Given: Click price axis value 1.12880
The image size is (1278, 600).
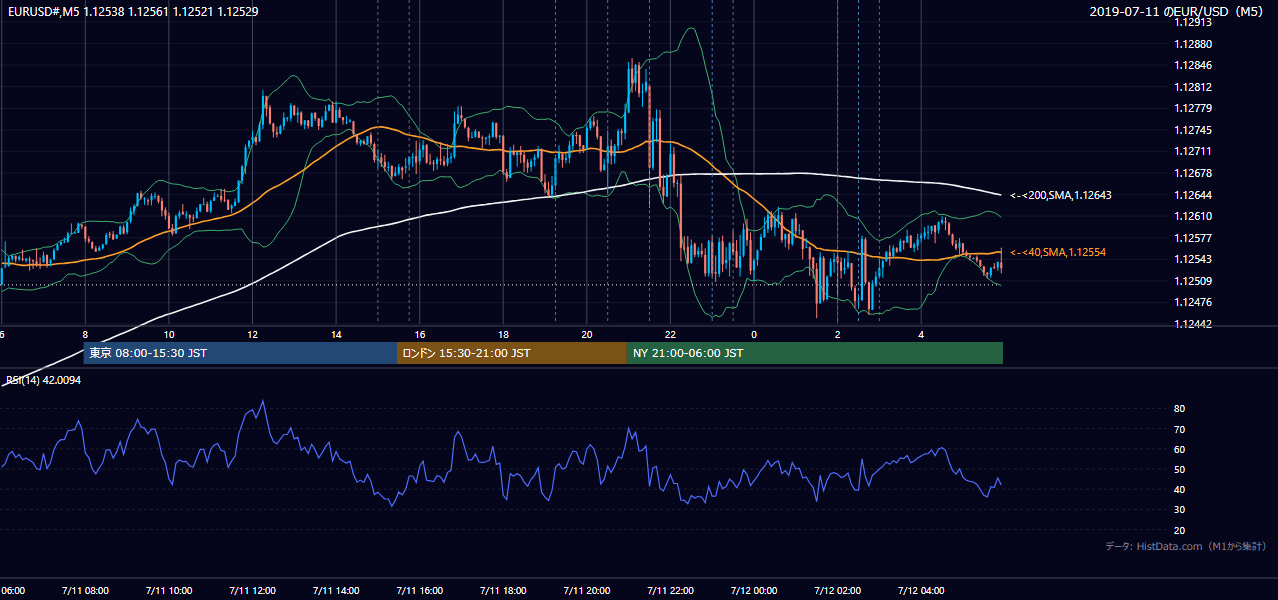Looking at the screenshot, I should [x=1194, y=44].
